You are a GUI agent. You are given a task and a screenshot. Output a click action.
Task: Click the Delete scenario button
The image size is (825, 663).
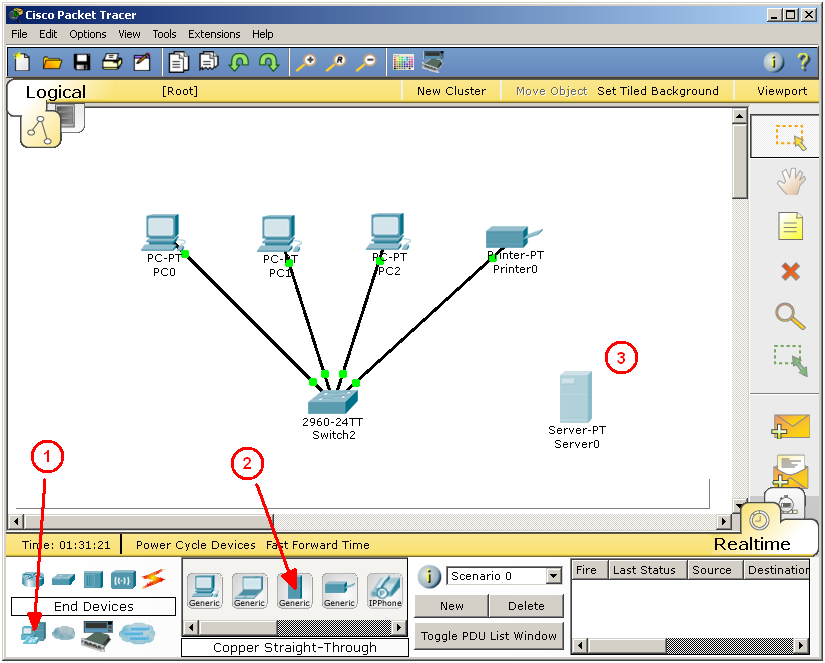526,606
